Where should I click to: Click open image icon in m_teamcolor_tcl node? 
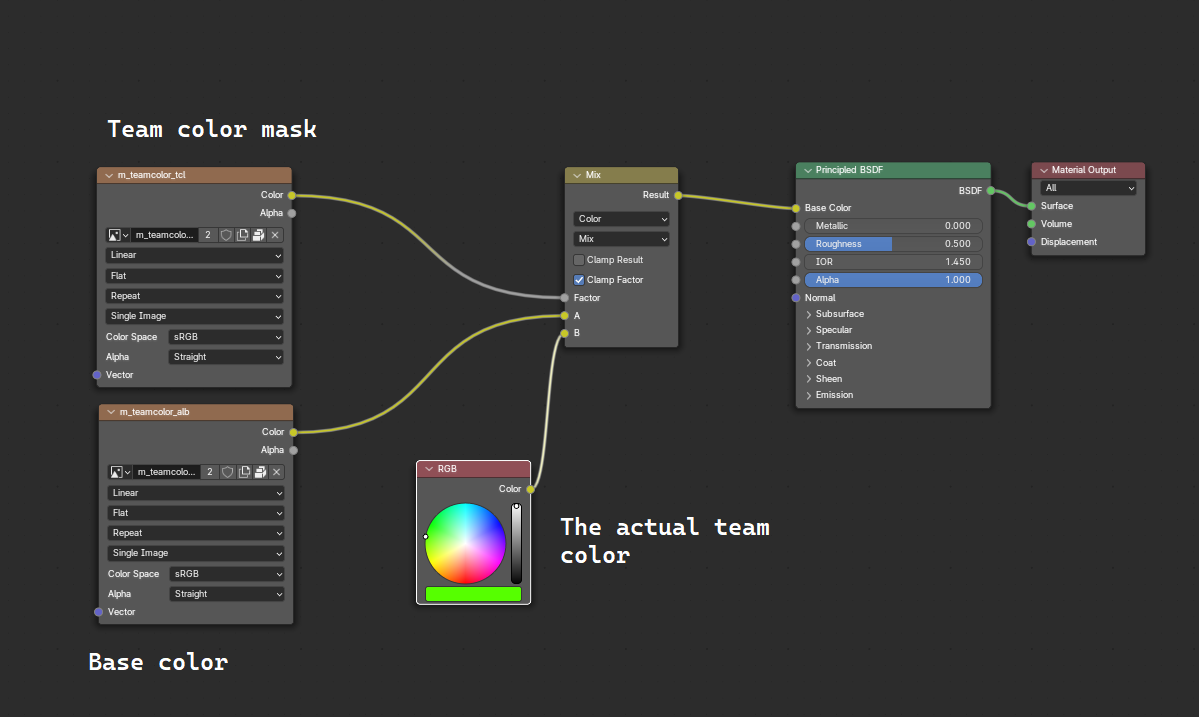258,235
